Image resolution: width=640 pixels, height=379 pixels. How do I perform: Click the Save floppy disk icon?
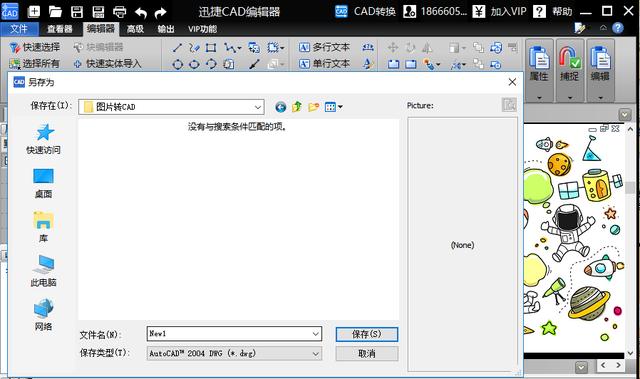pyautogui.click(x=77, y=11)
